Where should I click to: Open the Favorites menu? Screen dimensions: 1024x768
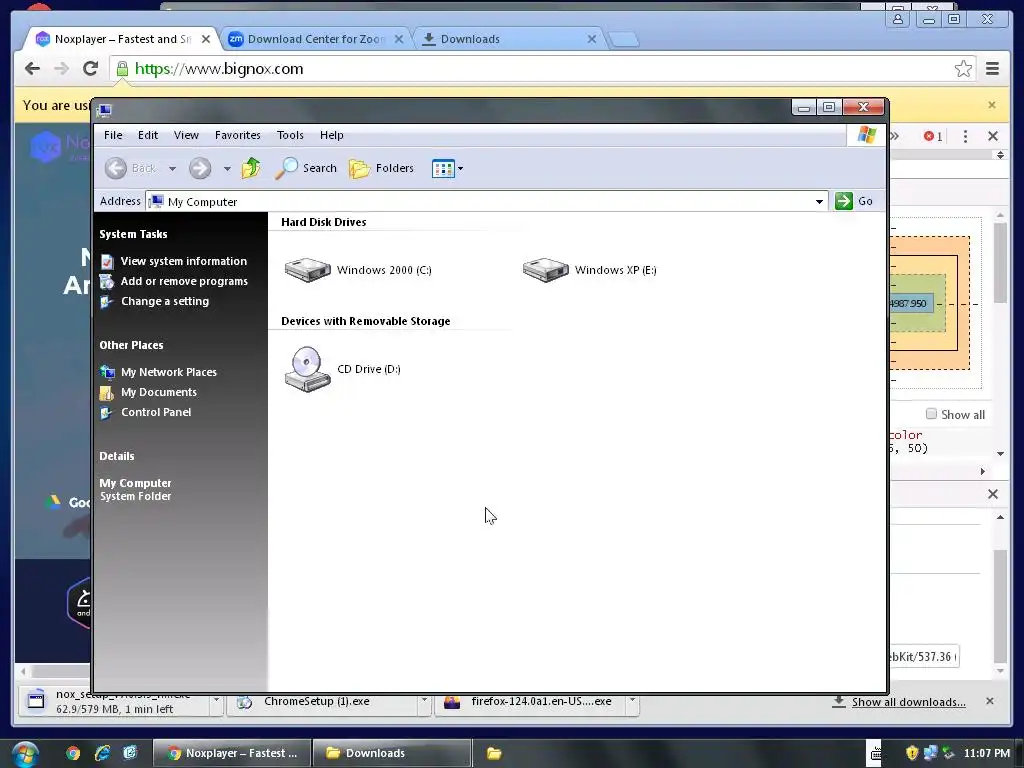click(x=238, y=135)
